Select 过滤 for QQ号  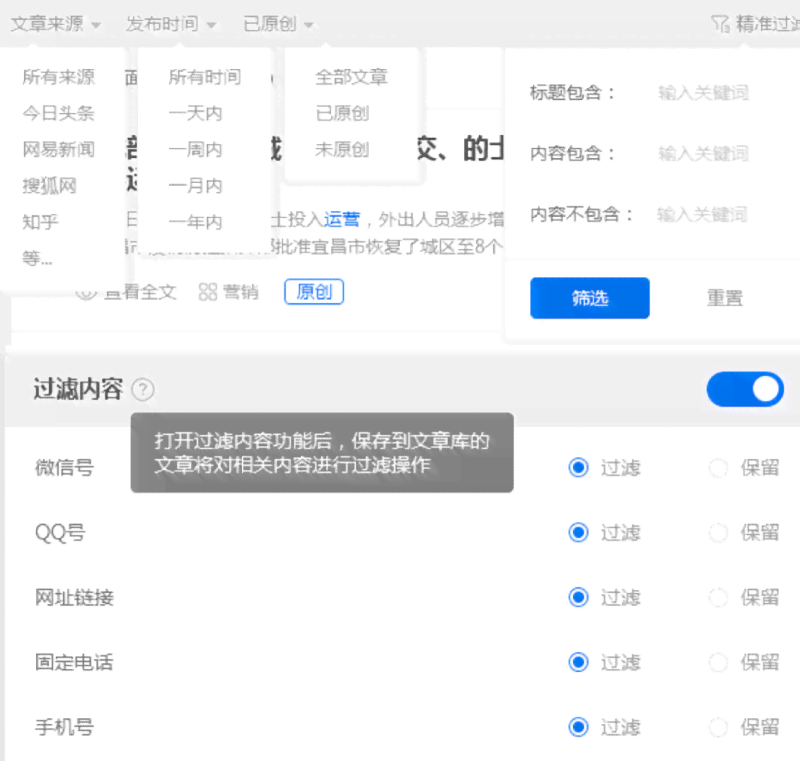click(578, 533)
